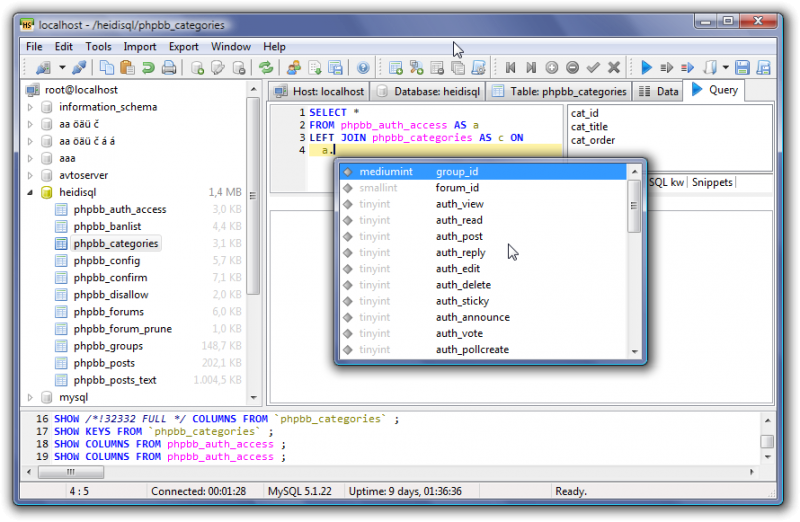The height and width of the screenshot is (522, 800).
Task: Click the Print icon
Action: point(169,67)
